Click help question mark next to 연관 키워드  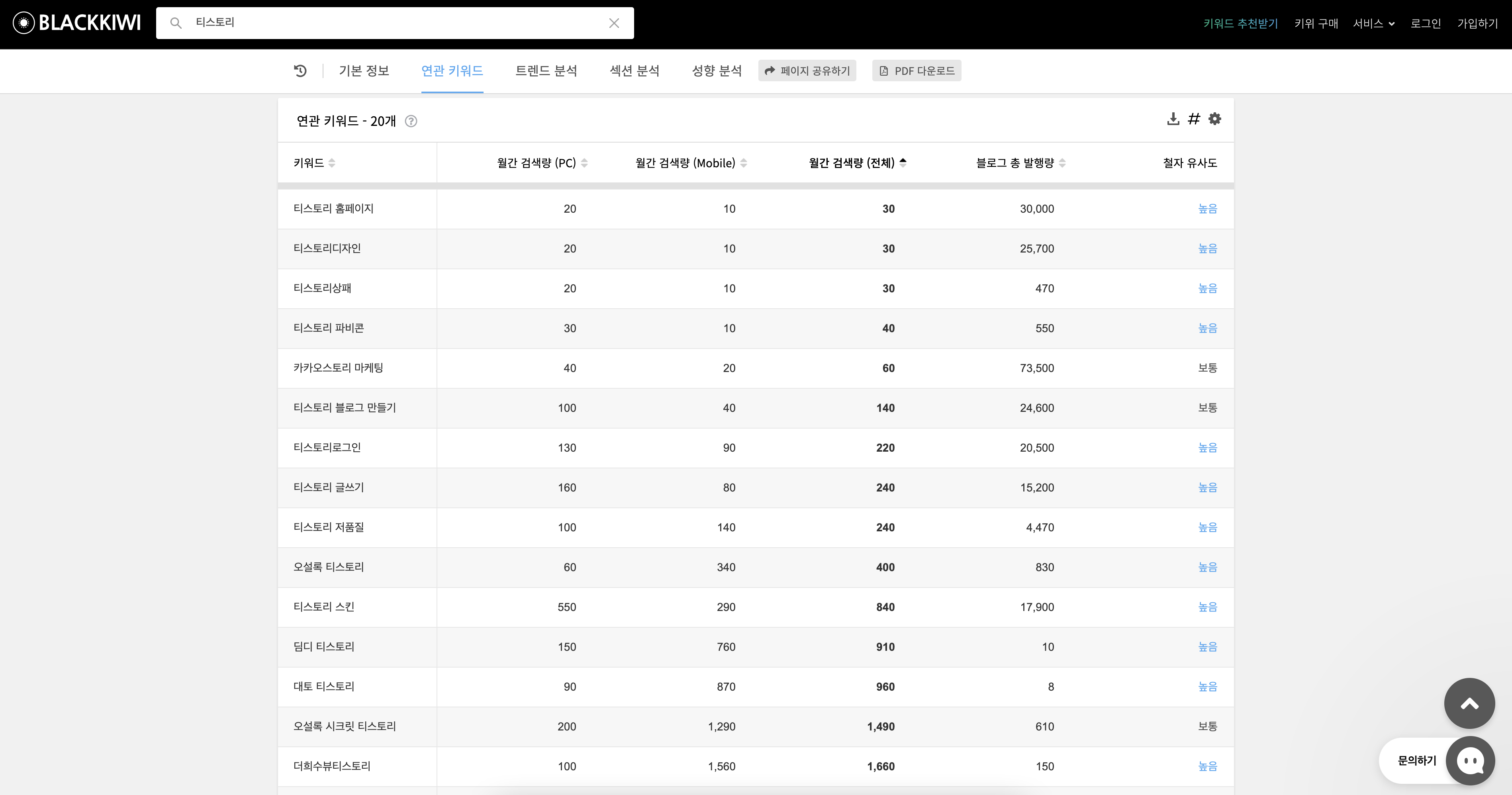coord(411,121)
